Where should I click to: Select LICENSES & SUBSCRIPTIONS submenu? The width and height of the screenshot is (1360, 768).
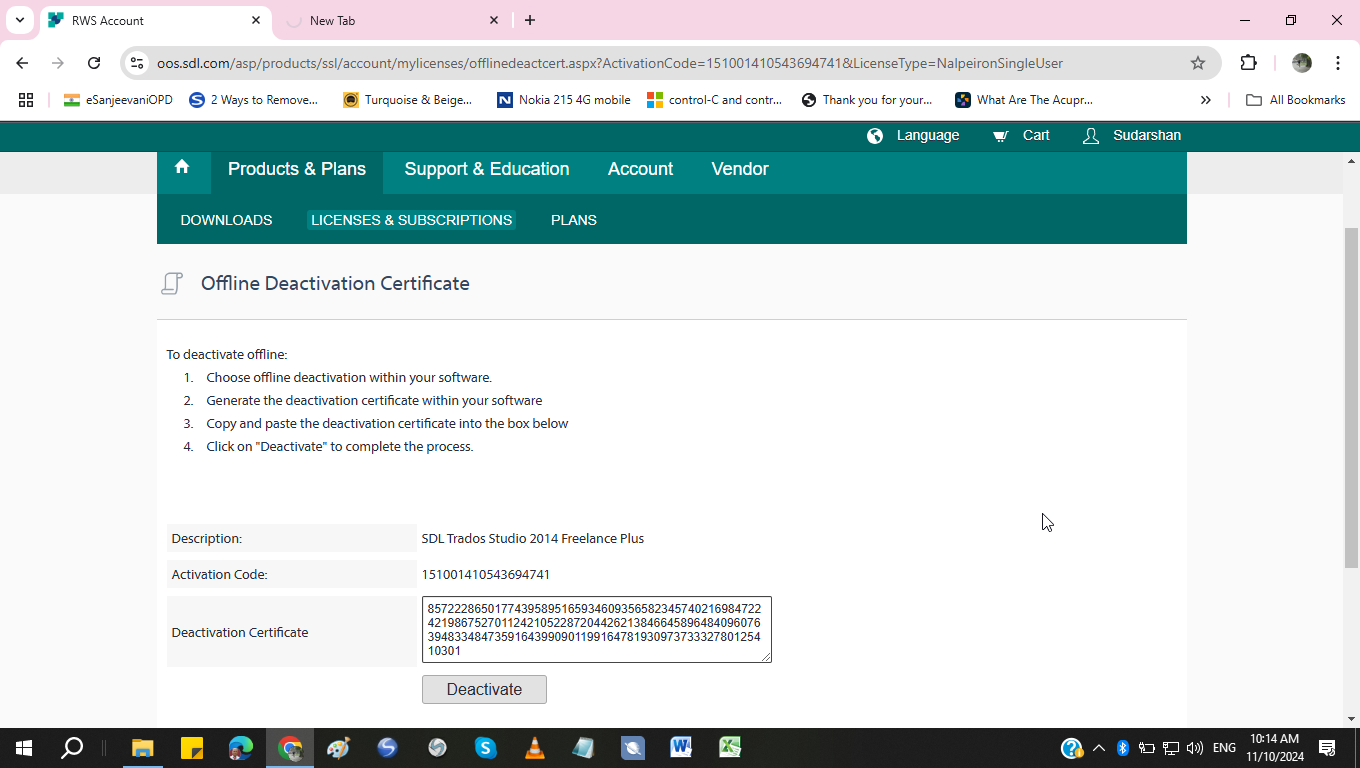point(411,220)
